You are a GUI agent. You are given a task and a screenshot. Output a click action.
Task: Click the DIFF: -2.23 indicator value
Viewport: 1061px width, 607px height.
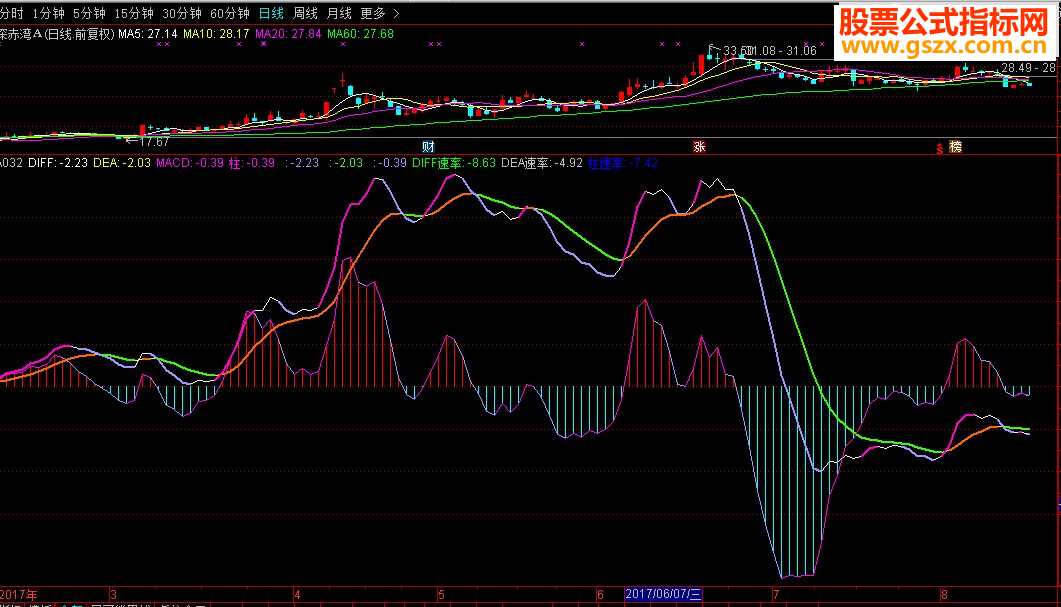pos(58,163)
